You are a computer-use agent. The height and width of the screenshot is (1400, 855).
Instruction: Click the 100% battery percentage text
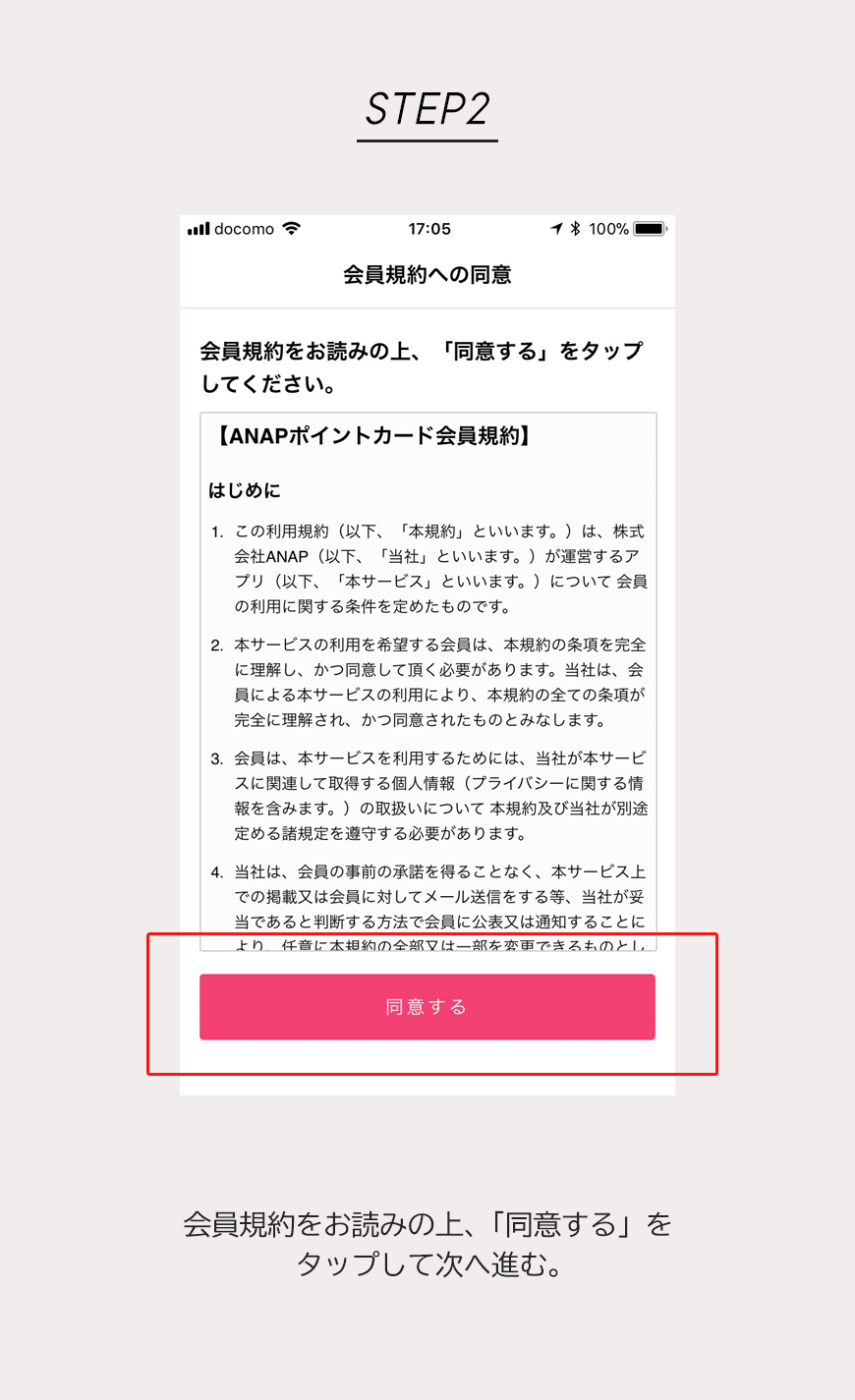pyautogui.click(x=608, y=229)
